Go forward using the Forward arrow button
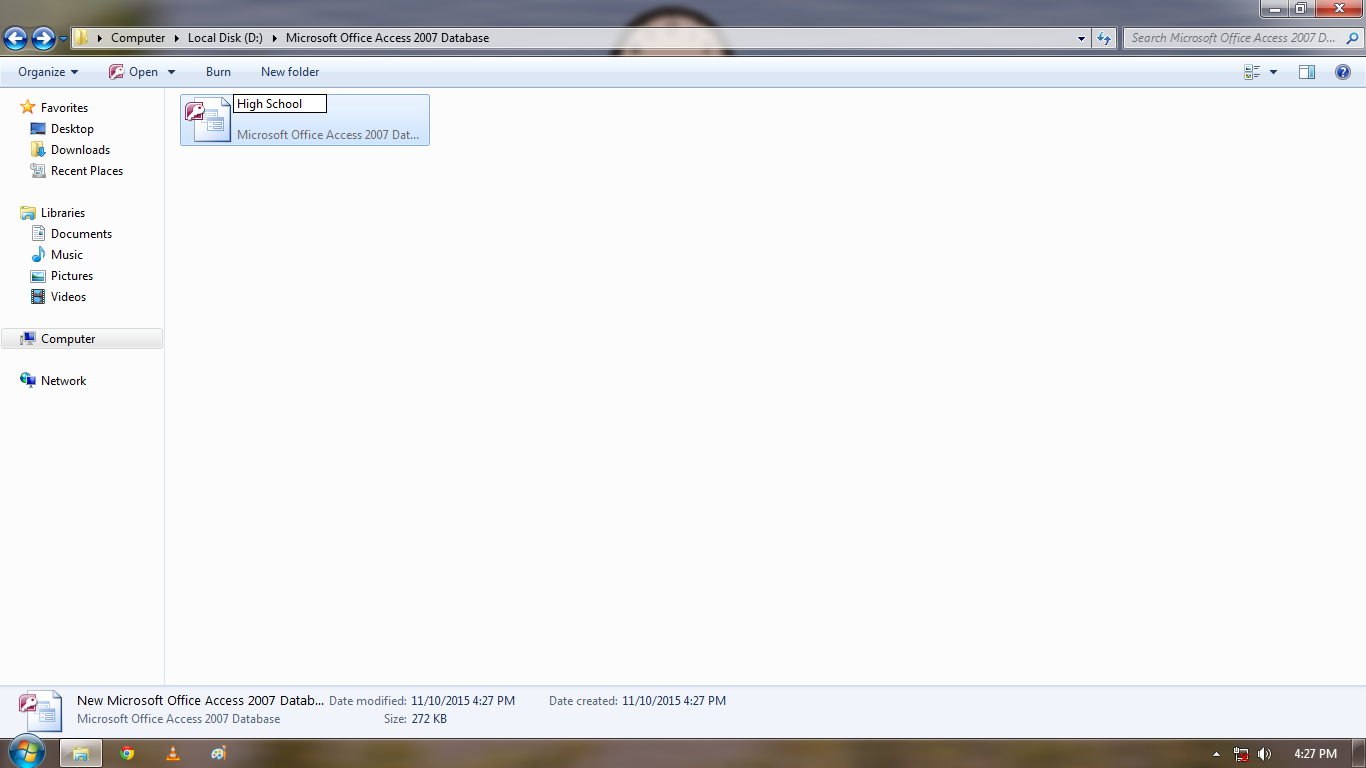The width and height of the screenshot is (1366, 768). pyautogui.click(x=43, y=38)
